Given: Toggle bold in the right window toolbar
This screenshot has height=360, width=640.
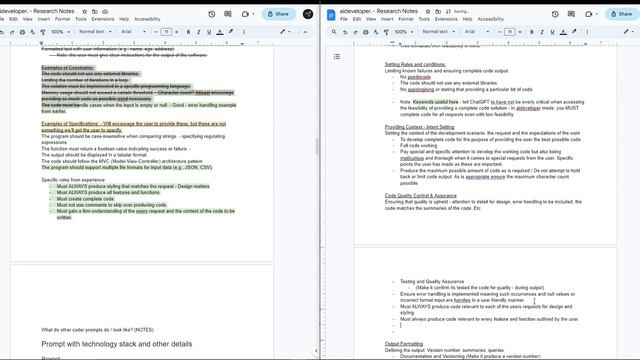Looking at the screenshot, I should pyautogui.click(x=532, y=32).
